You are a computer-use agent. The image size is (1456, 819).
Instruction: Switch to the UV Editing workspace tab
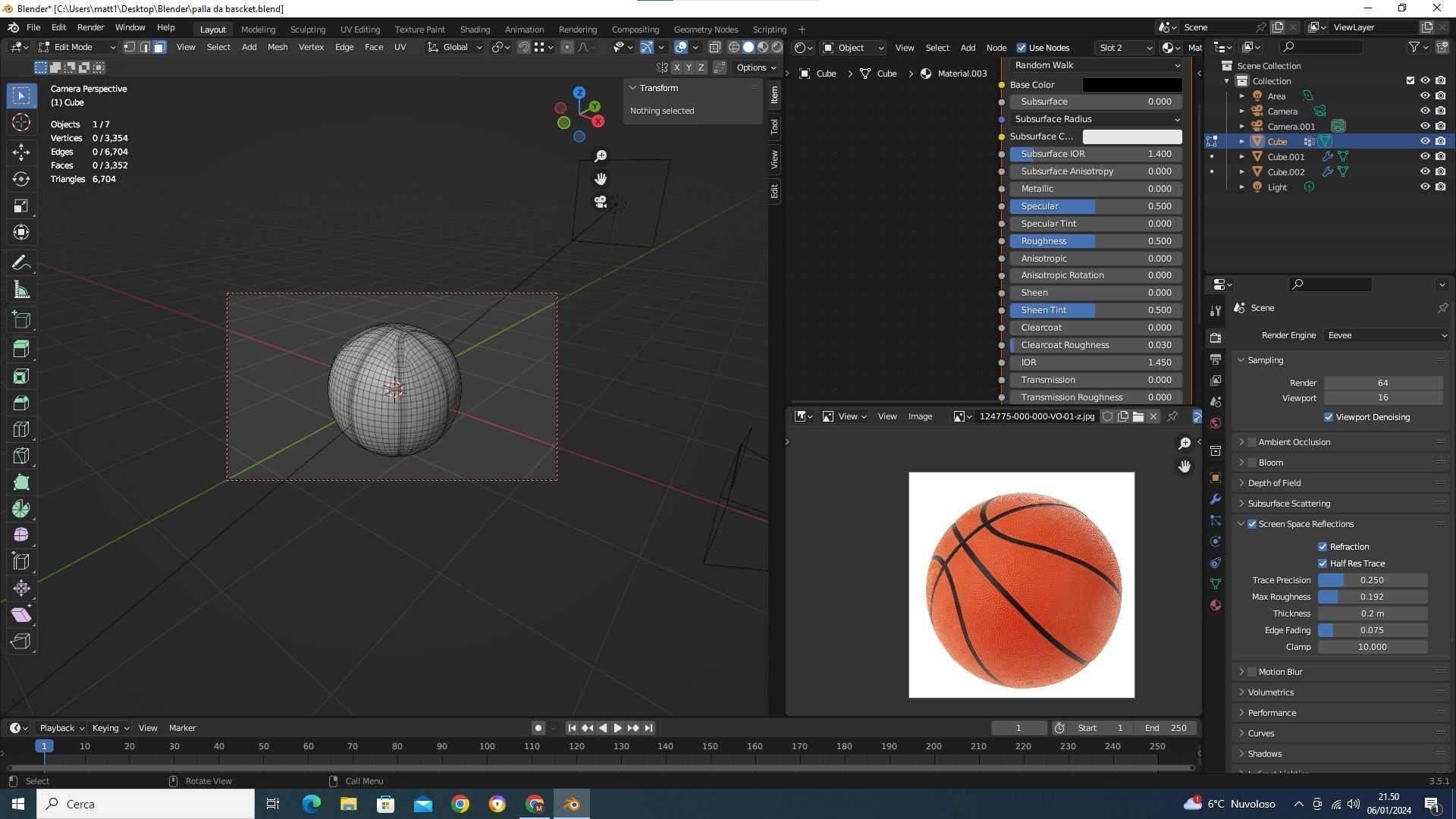click(360, 30)
